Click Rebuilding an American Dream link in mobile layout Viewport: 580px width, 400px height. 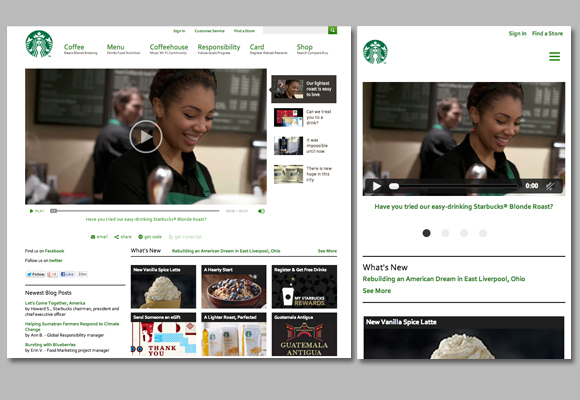444,279
